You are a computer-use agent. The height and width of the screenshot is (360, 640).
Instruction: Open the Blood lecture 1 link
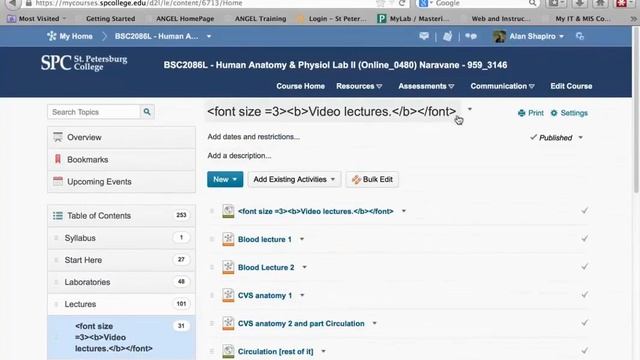pos(264,239)
